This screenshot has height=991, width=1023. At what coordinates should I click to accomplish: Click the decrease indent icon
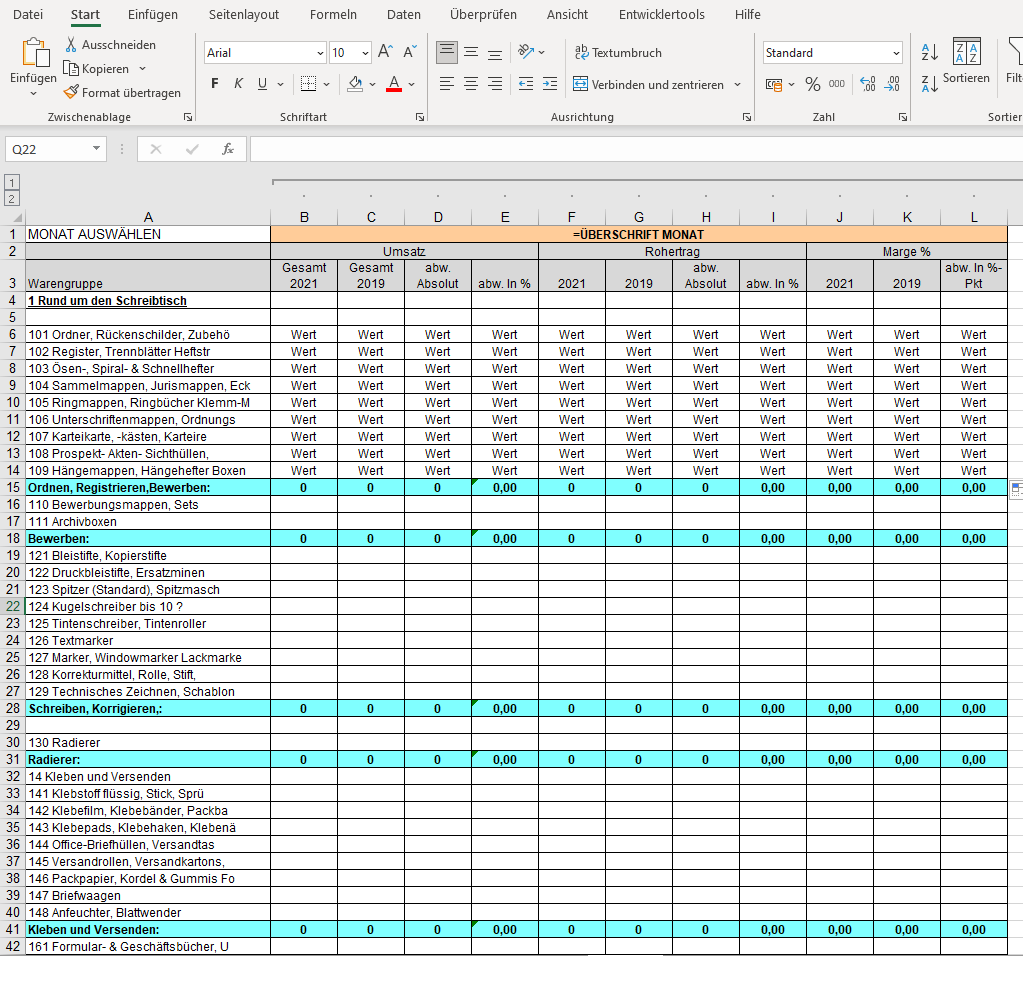(x=526, y=84)
